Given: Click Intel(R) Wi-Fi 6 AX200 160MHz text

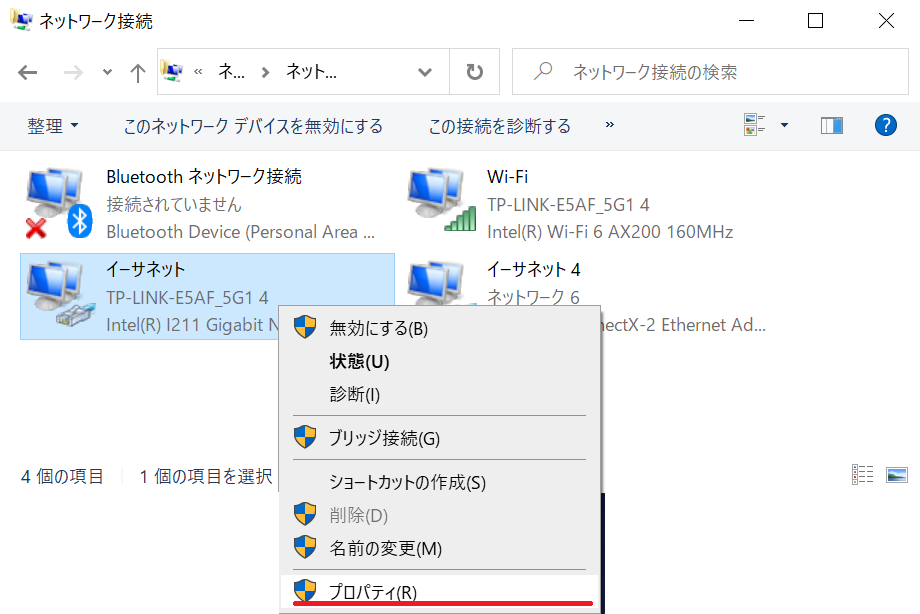Looking at the screenshot, I should pos(610,232).
